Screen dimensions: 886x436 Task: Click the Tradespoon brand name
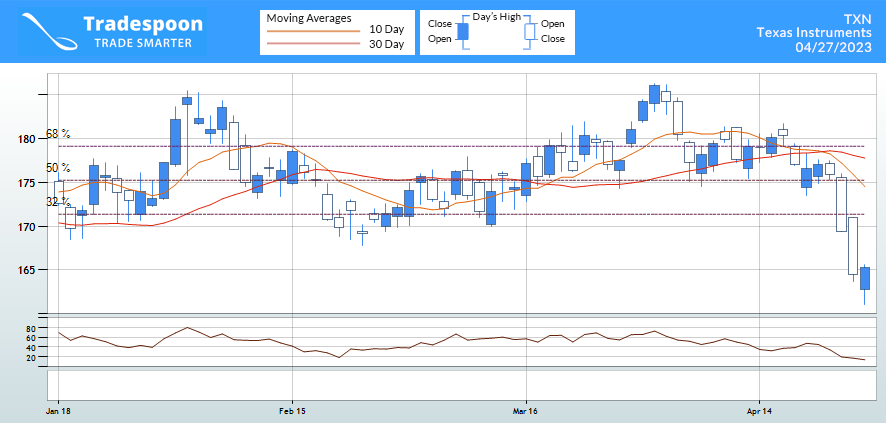pyautogui.click(x=142, y=24)
